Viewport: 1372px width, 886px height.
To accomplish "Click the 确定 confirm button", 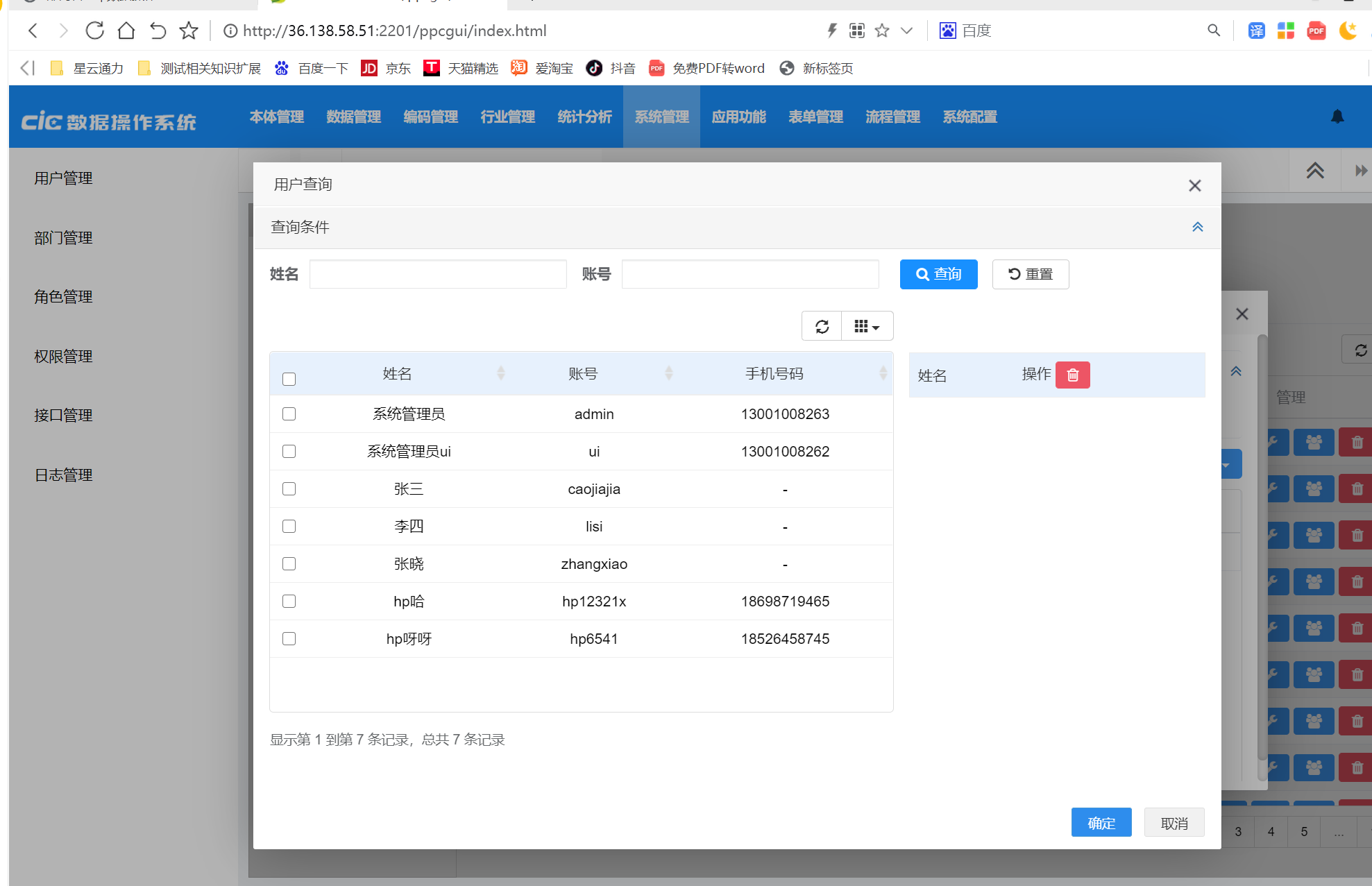I will [1101, 823].
